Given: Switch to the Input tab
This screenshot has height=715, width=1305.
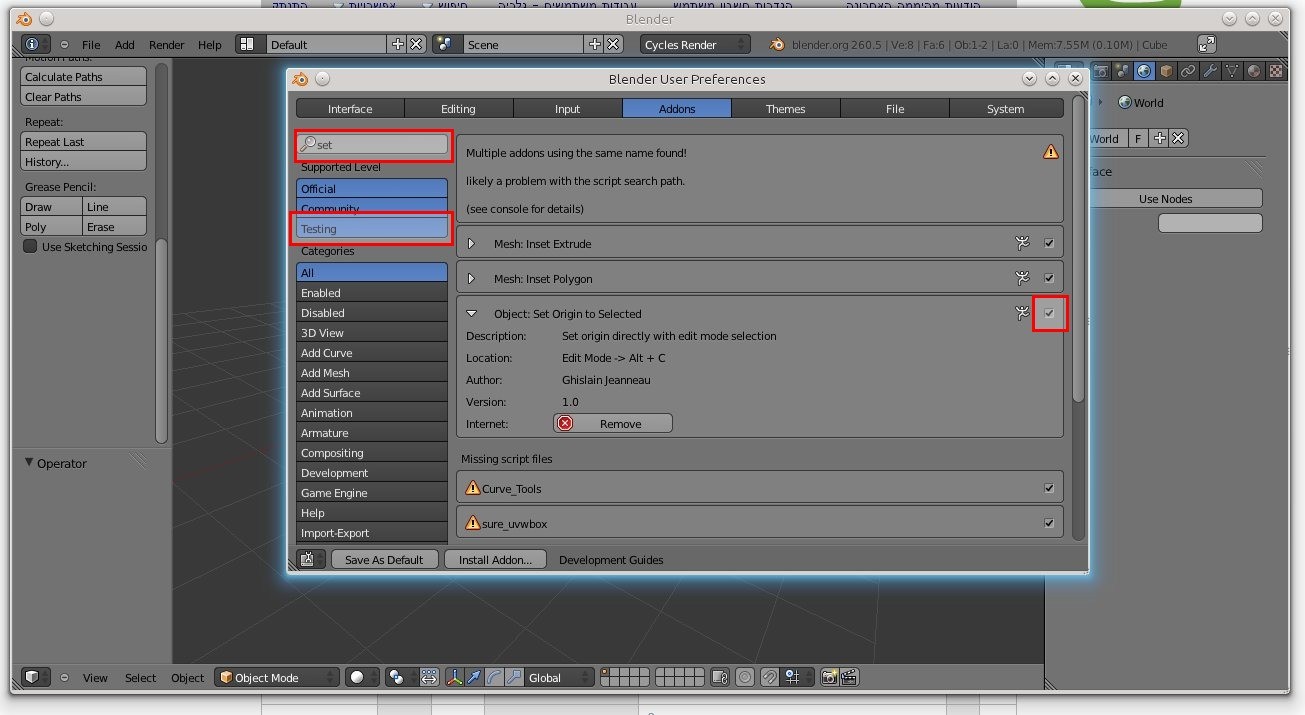Looking at the screenshot, I should [x=567, y=109].
